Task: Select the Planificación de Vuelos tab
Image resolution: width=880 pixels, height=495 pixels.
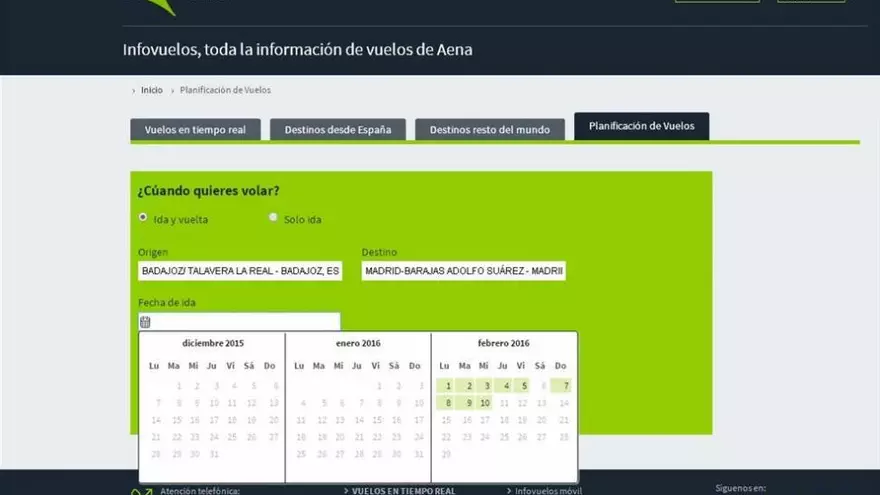Action: tap(641, 126)
